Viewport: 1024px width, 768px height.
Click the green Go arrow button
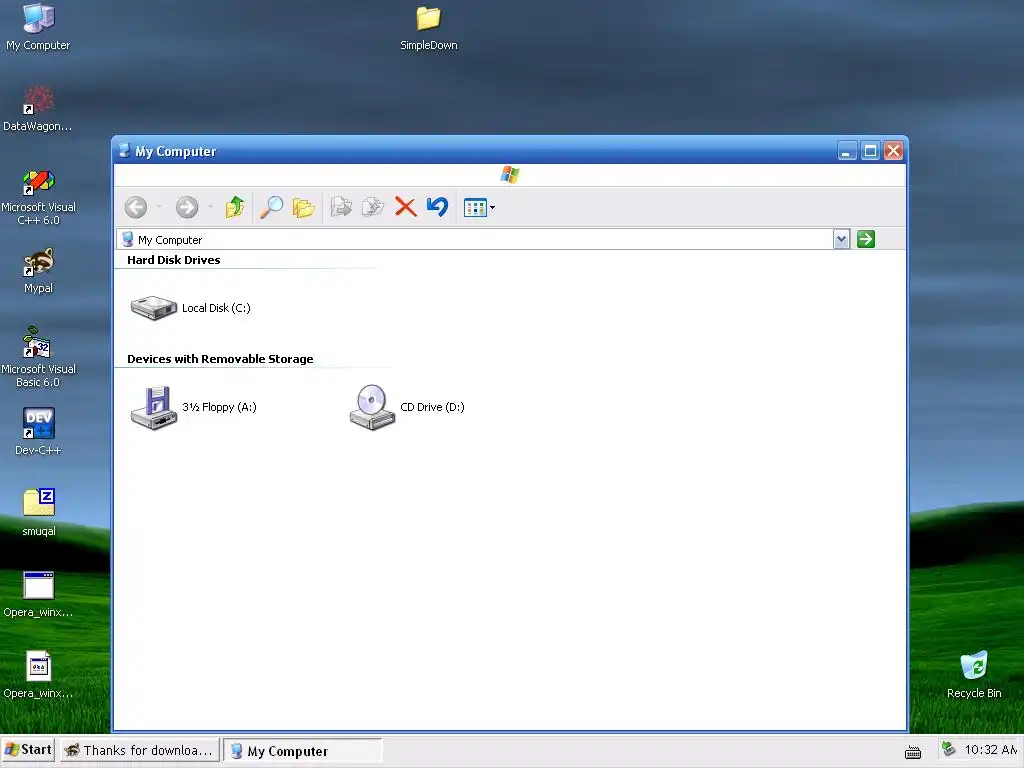point(866,239)
